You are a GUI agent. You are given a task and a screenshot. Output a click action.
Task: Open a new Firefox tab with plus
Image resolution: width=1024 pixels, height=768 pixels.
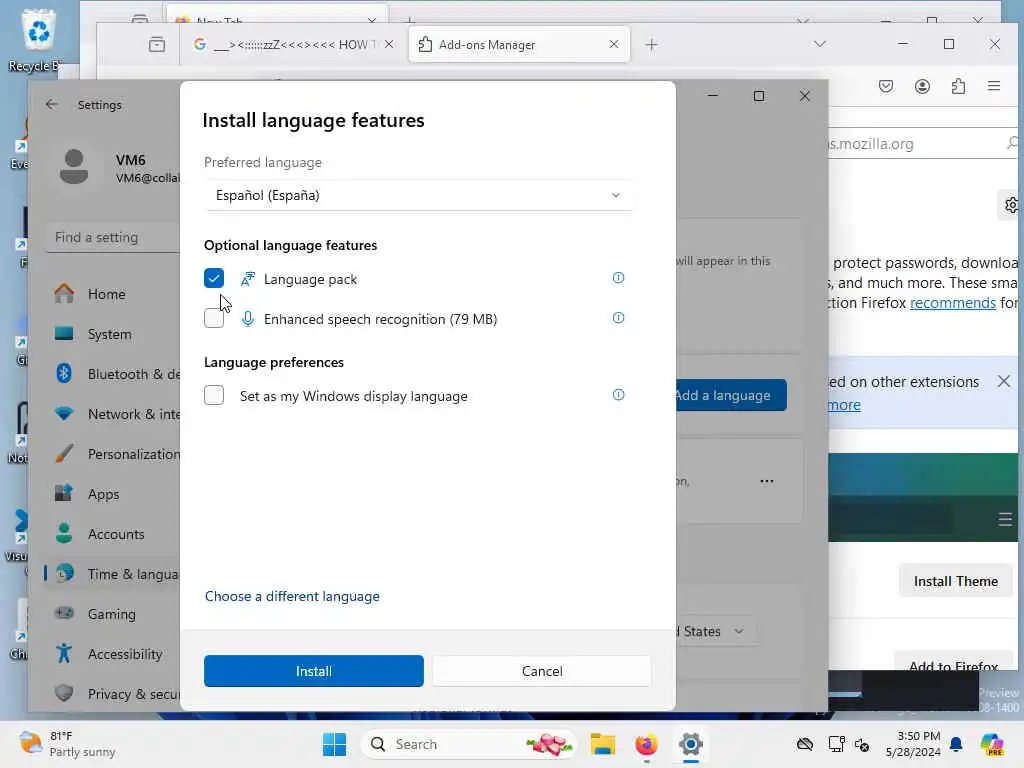coord(651,44)
